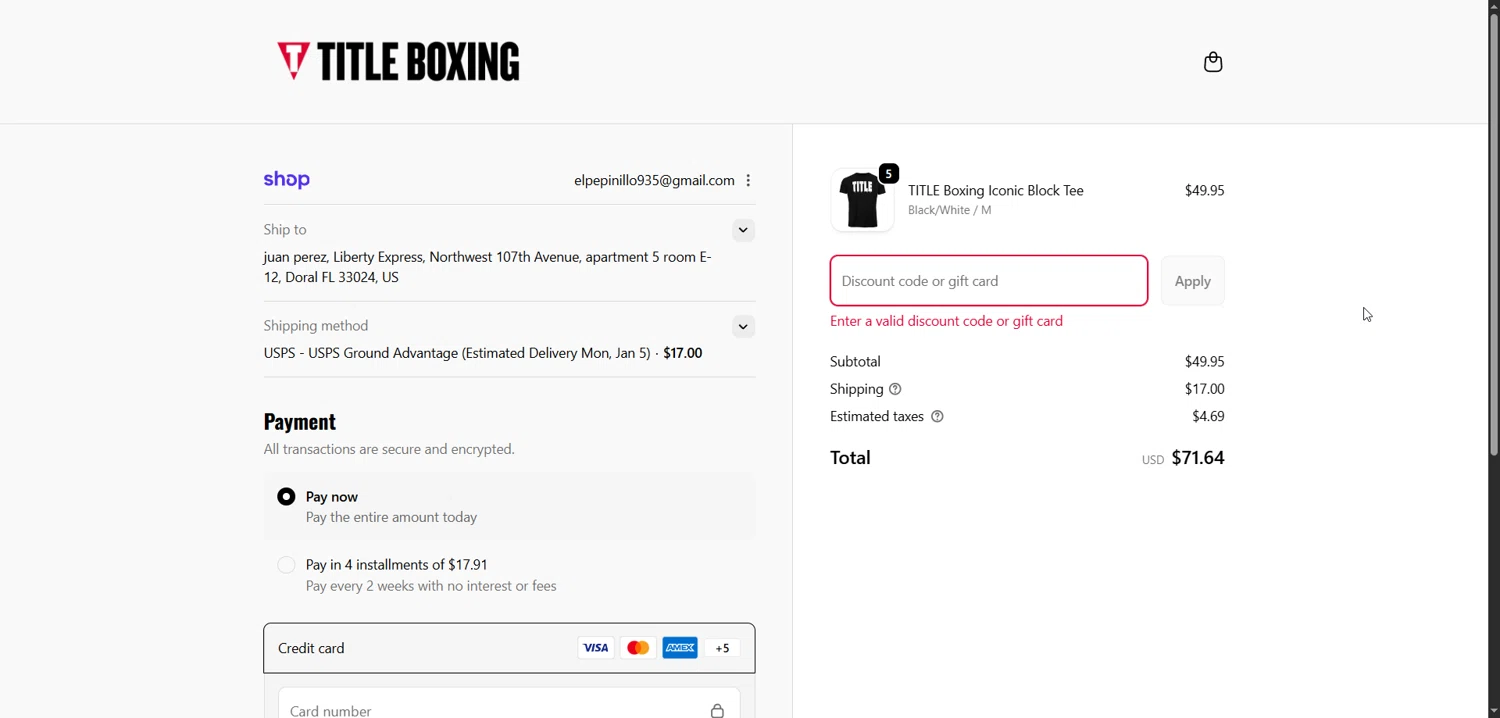Expand the Shipping method dropdown
This screenshot has height=718, width=1500.
pyautogui.click(x=743, y=327)
